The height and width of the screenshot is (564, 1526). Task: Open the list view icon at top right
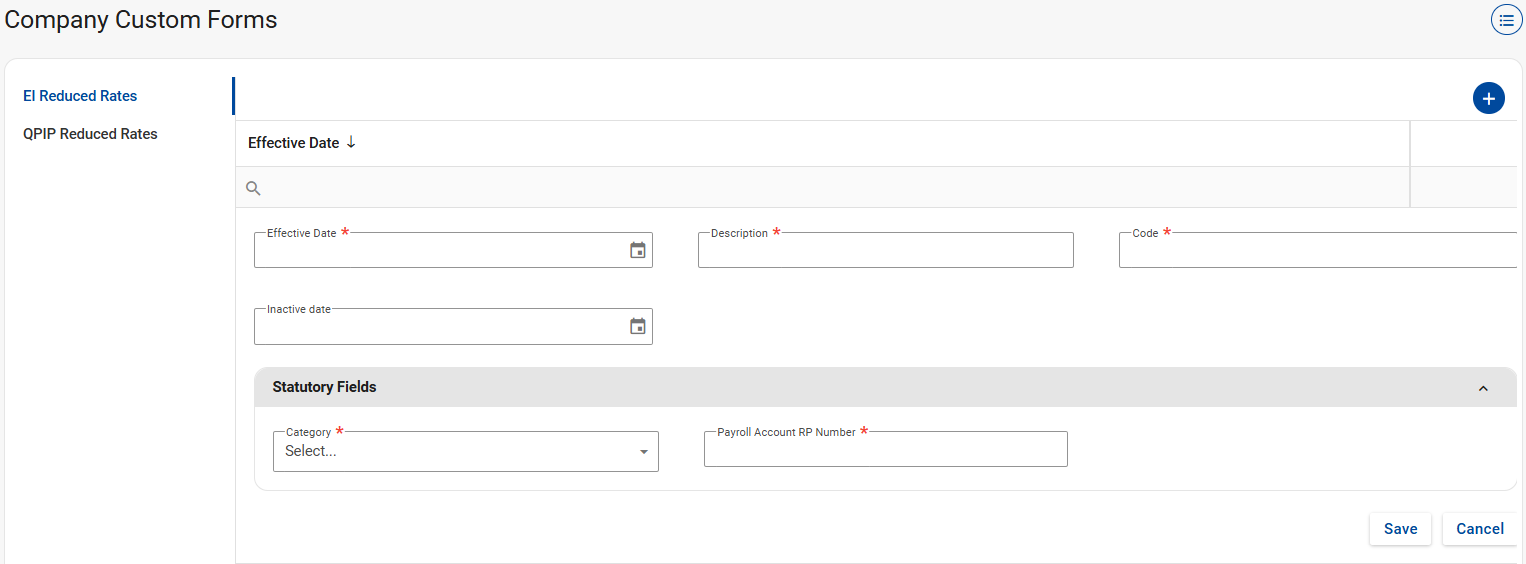[x=1506, y=20]
